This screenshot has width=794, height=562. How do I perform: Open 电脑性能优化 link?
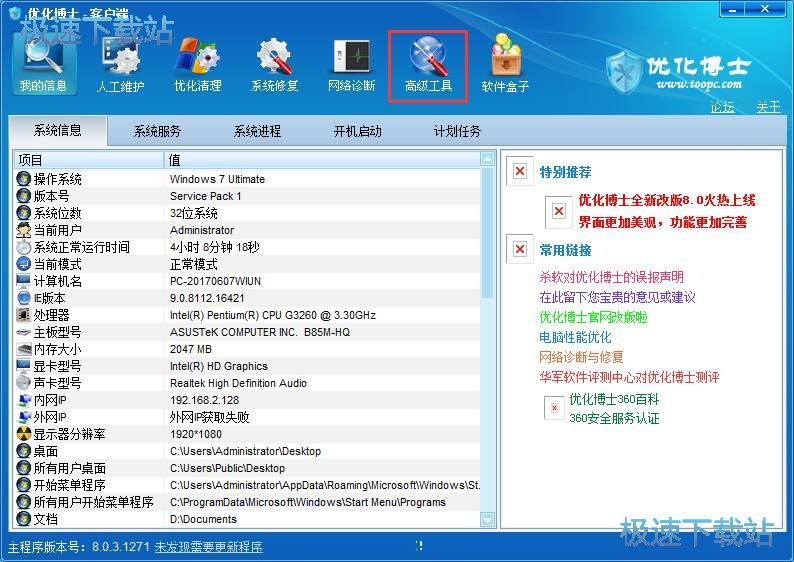pyautogui.click(x=575, y=337)
